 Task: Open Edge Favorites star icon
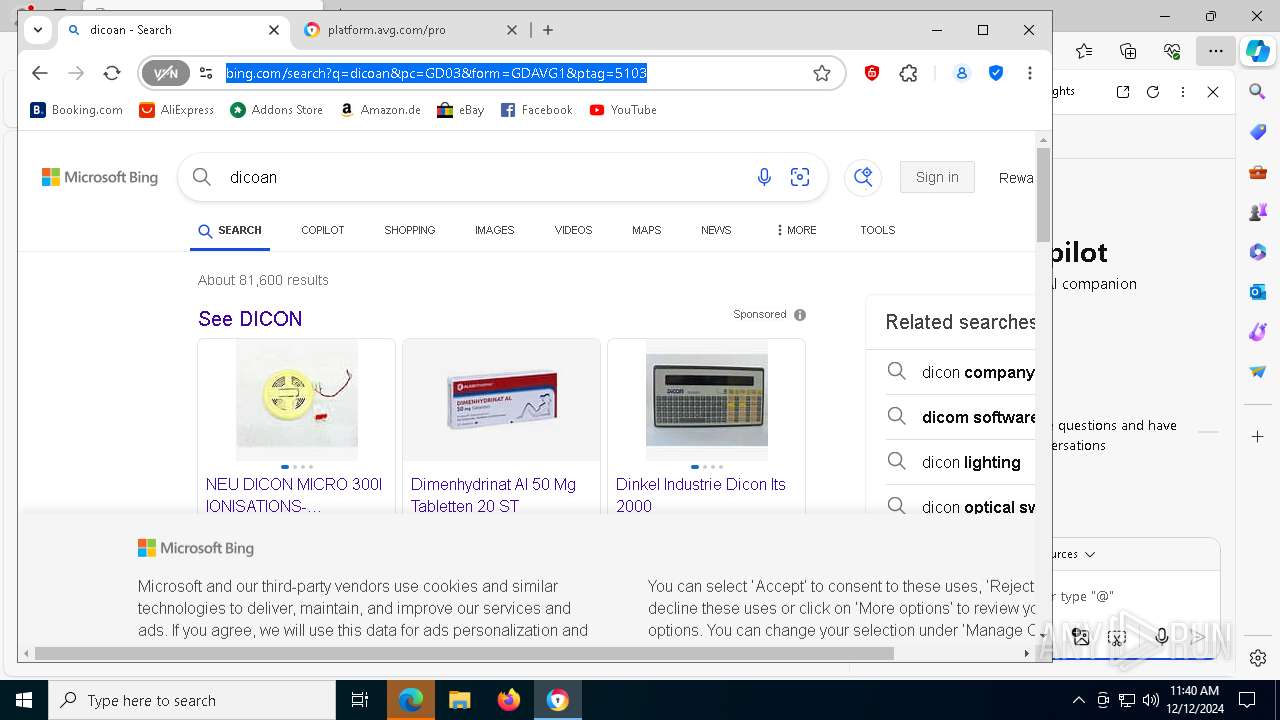1084,51
